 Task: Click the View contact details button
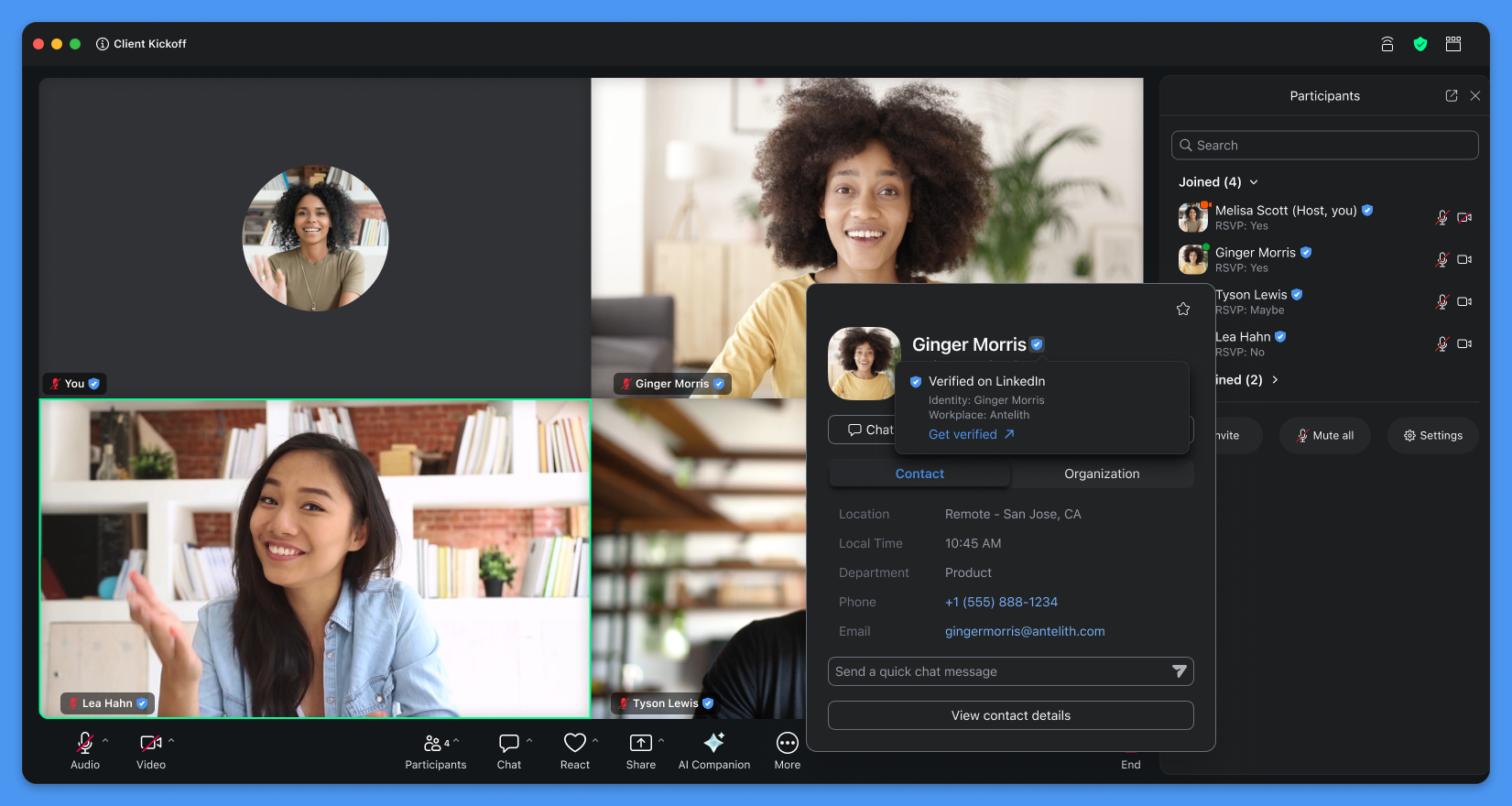click(1010, 715)
